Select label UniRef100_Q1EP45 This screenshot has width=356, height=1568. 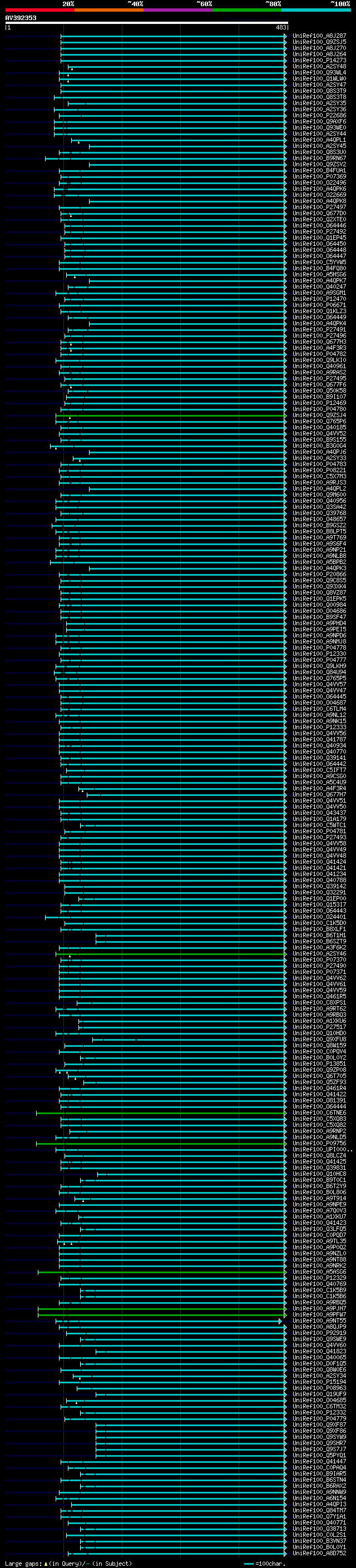[x=319, y=238]
